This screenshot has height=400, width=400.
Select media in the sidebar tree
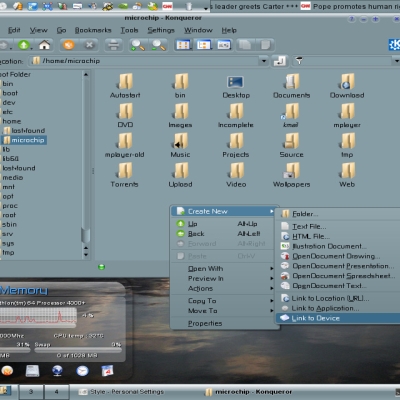[x=13, y=178]
